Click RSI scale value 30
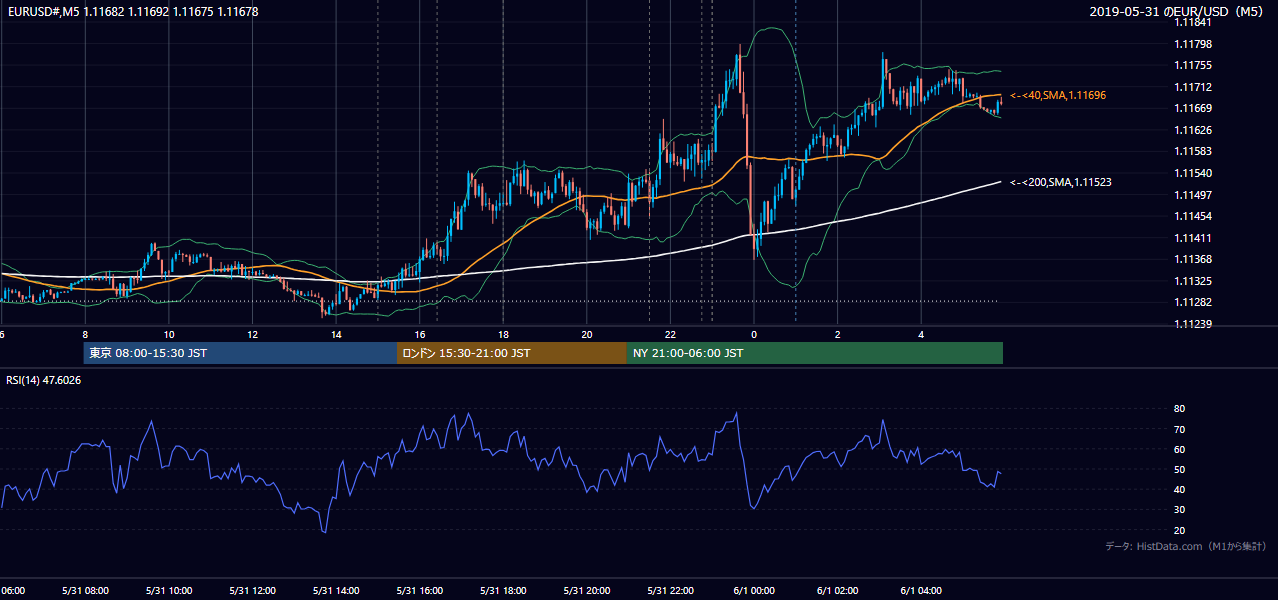The width and height of the screenshot is (1278, 600). tap(1179, 510)
